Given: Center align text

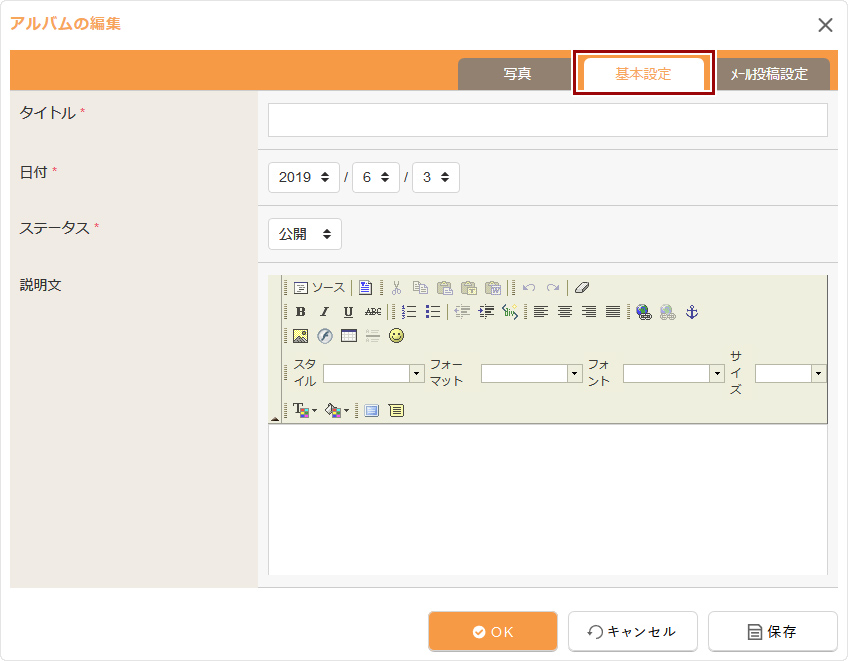Looking at the screenshot, I should 565,312.
